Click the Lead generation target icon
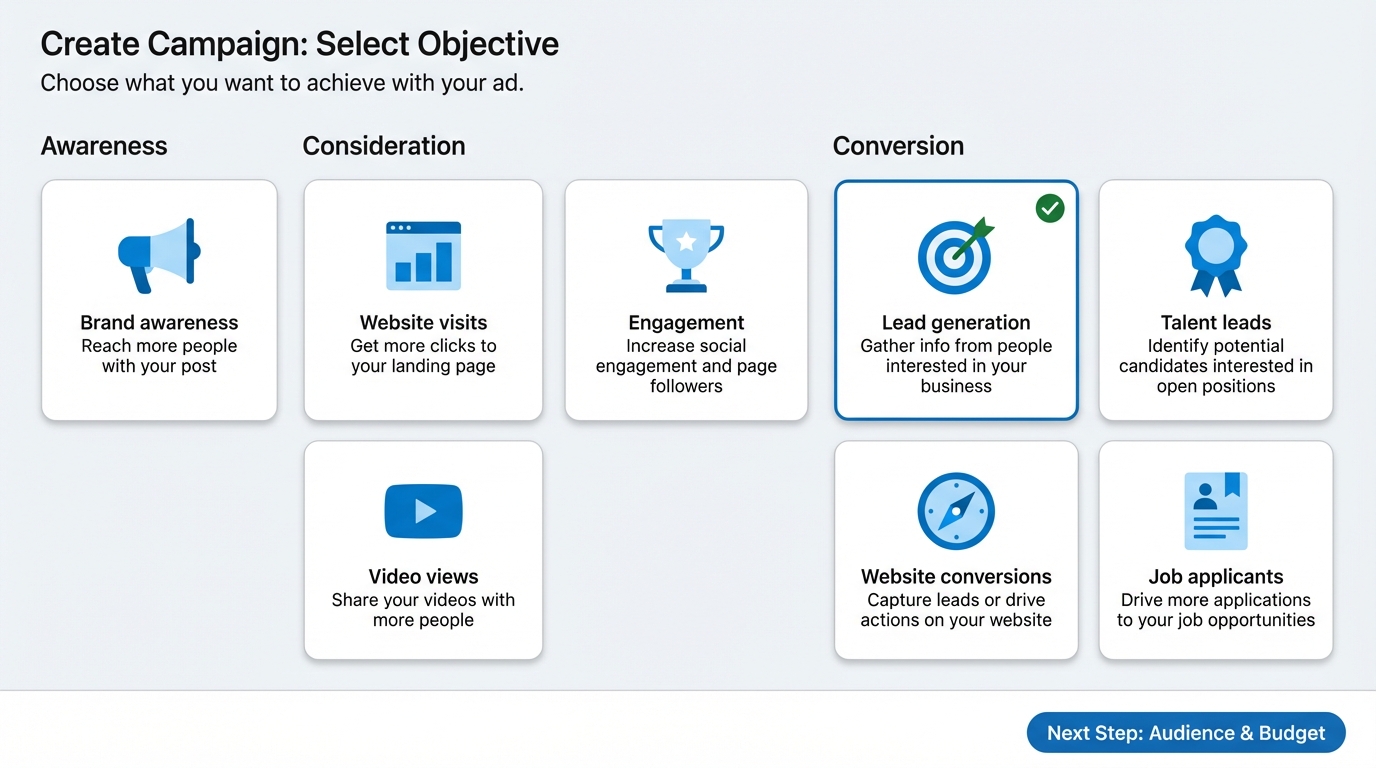The width and height of the screenshot is (1376, 768). coord(955,256)
